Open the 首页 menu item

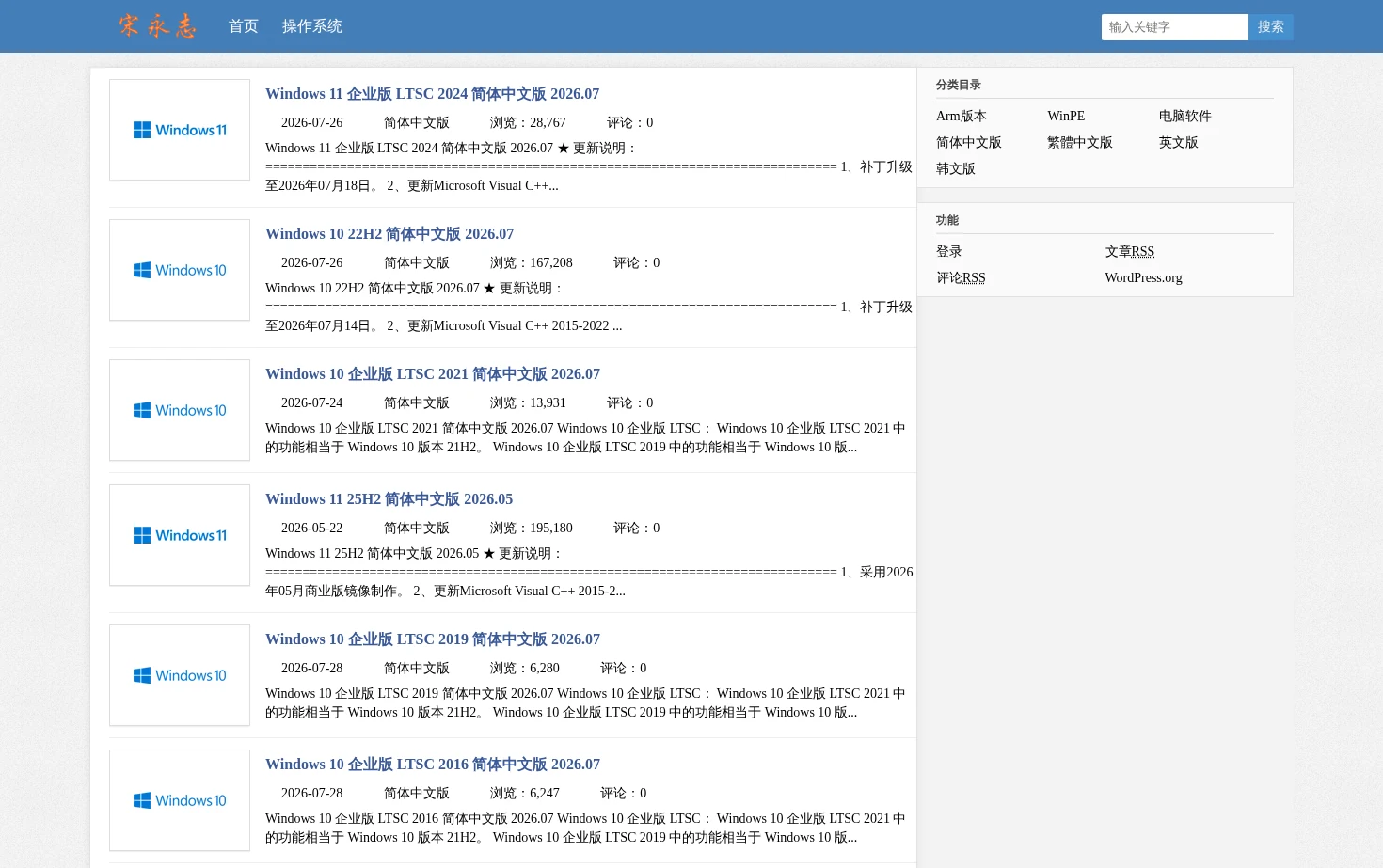point(244,26)
